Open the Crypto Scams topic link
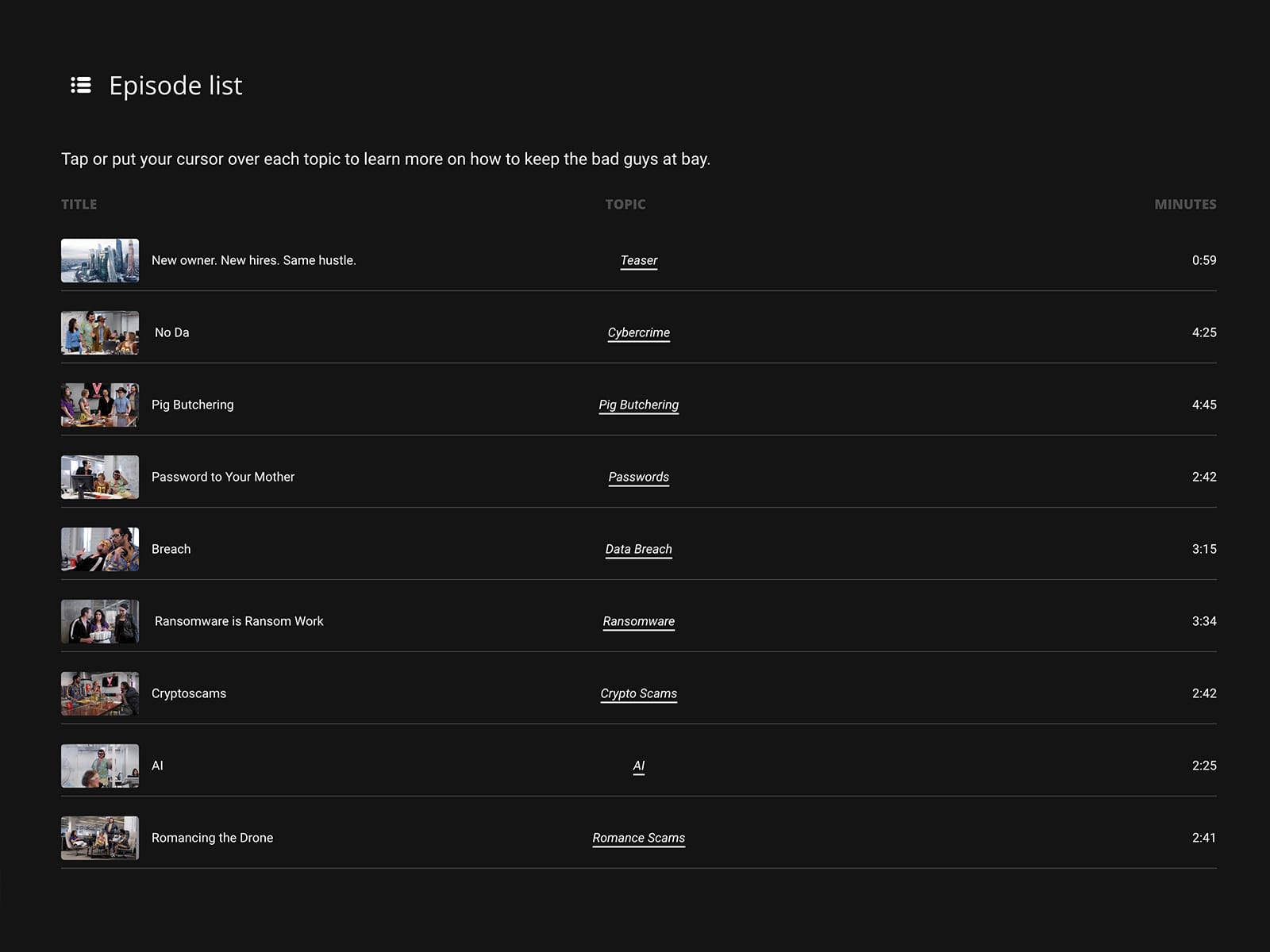The width and height of the screenshot is (1270, 952). pos(639,693)
